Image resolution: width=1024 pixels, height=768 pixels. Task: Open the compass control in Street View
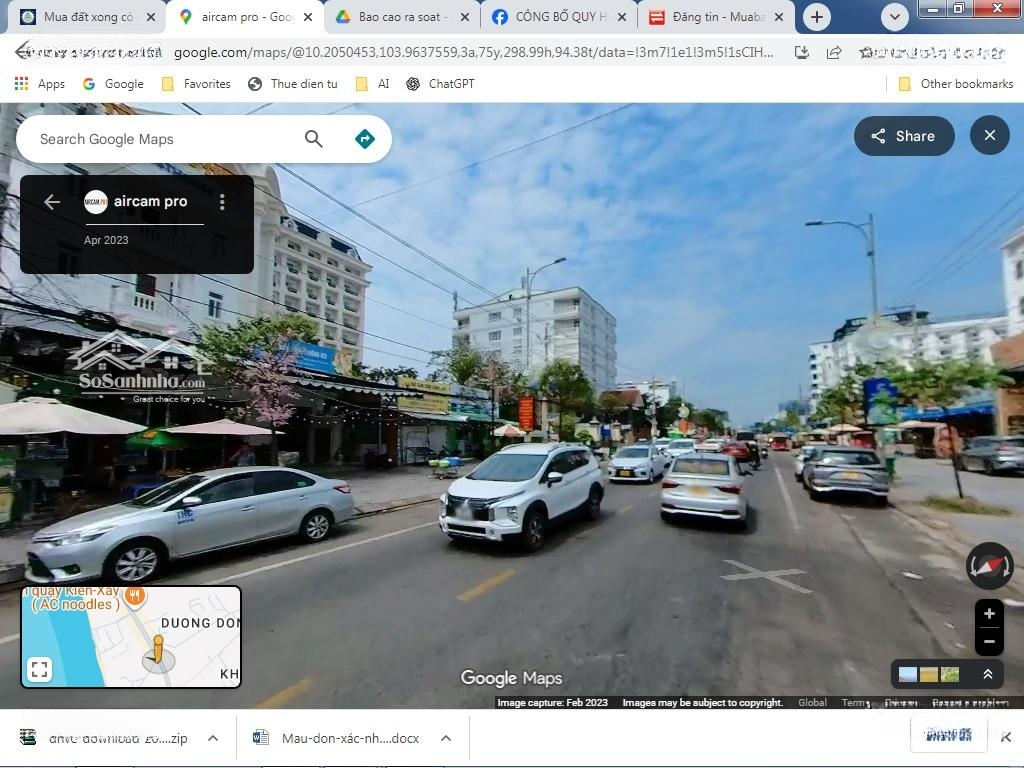(x=988, y=566)
